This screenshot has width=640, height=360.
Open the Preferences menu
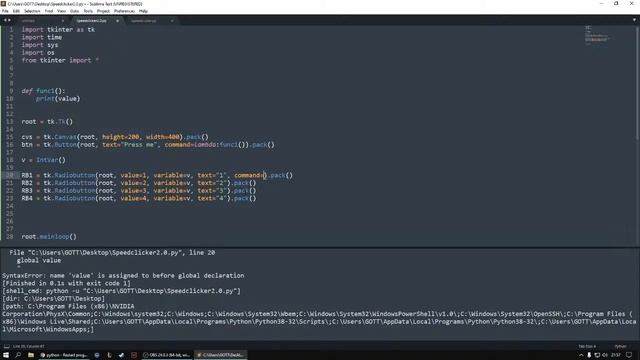124,11
